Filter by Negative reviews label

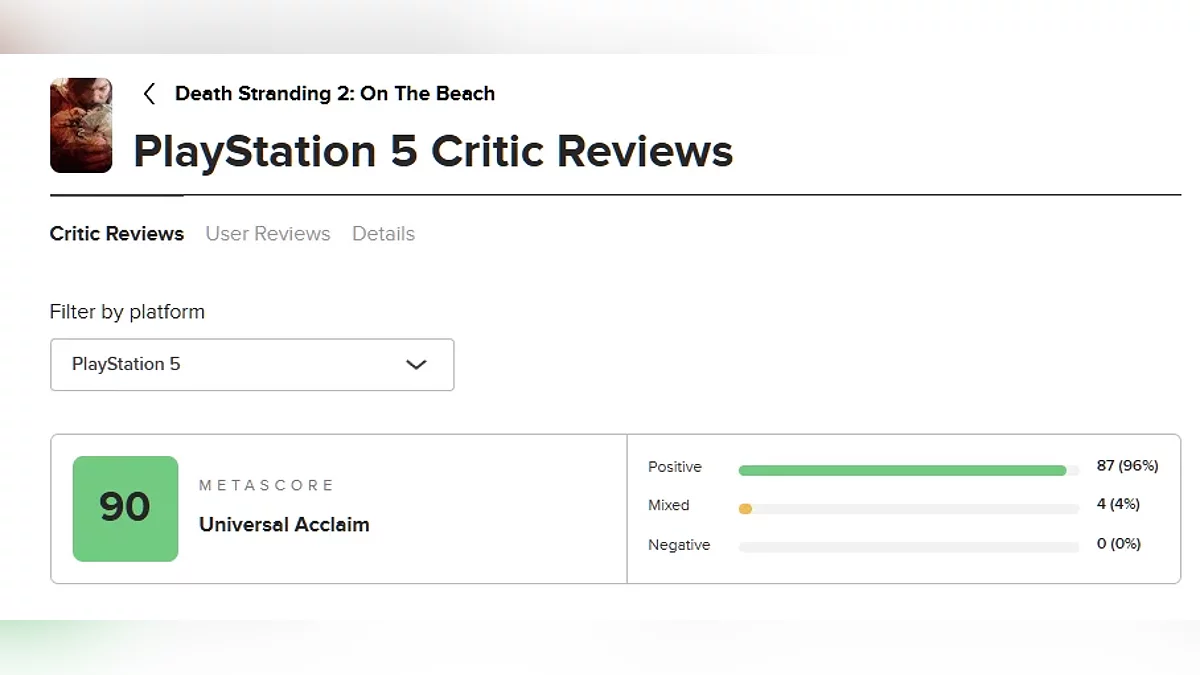(679, 545)
